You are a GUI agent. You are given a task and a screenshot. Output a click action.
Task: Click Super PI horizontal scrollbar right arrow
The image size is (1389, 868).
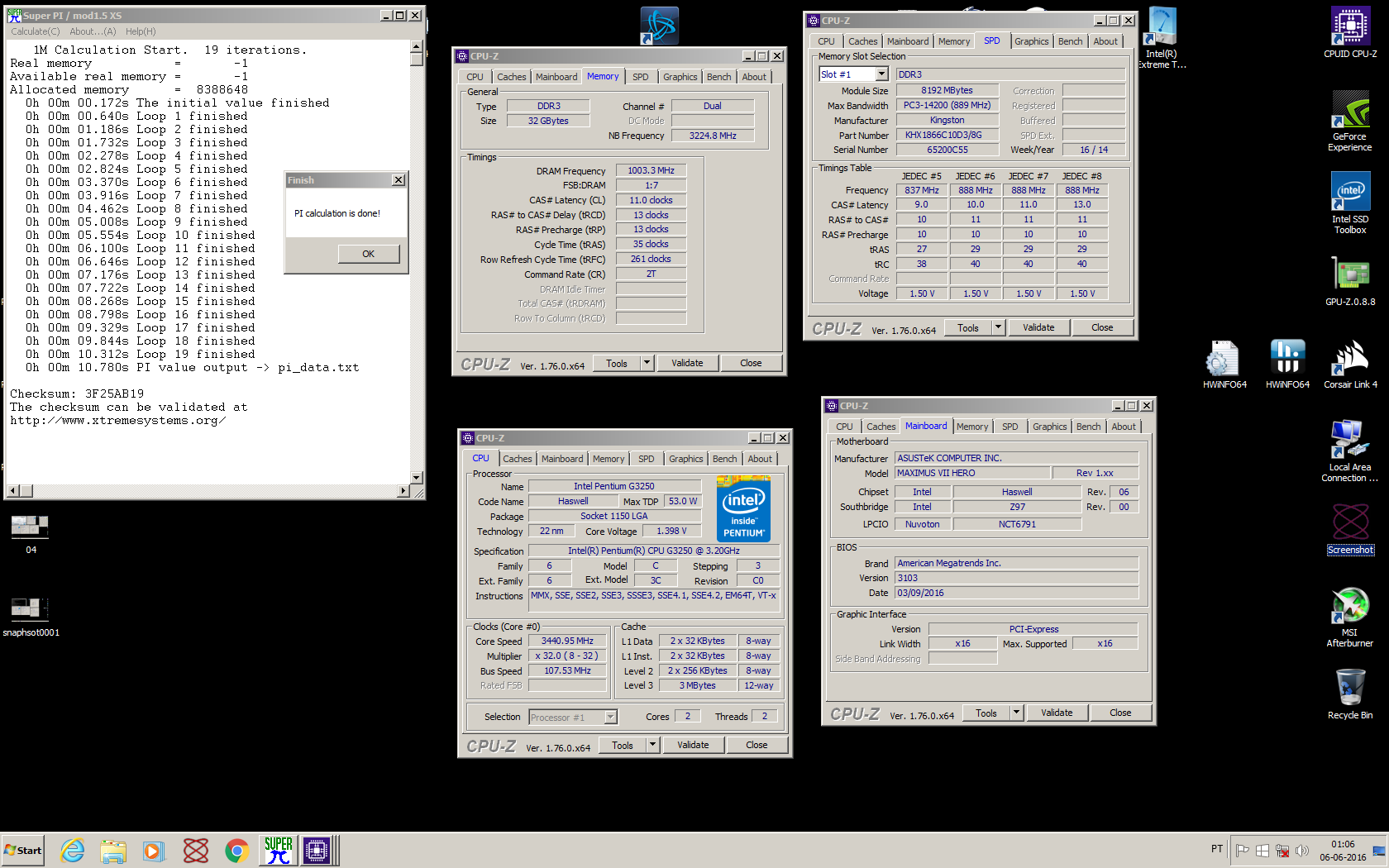click(x=403, y=491)
